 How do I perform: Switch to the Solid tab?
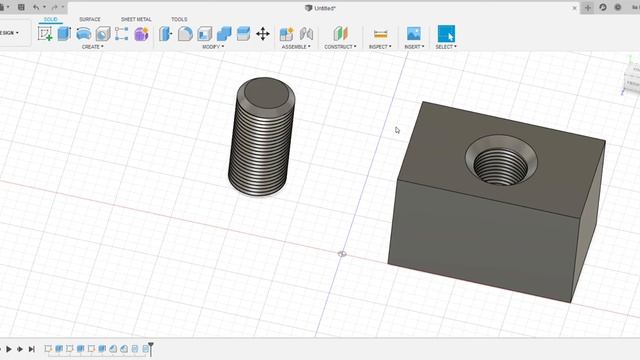pyautogui.click(x=51, y=19)
